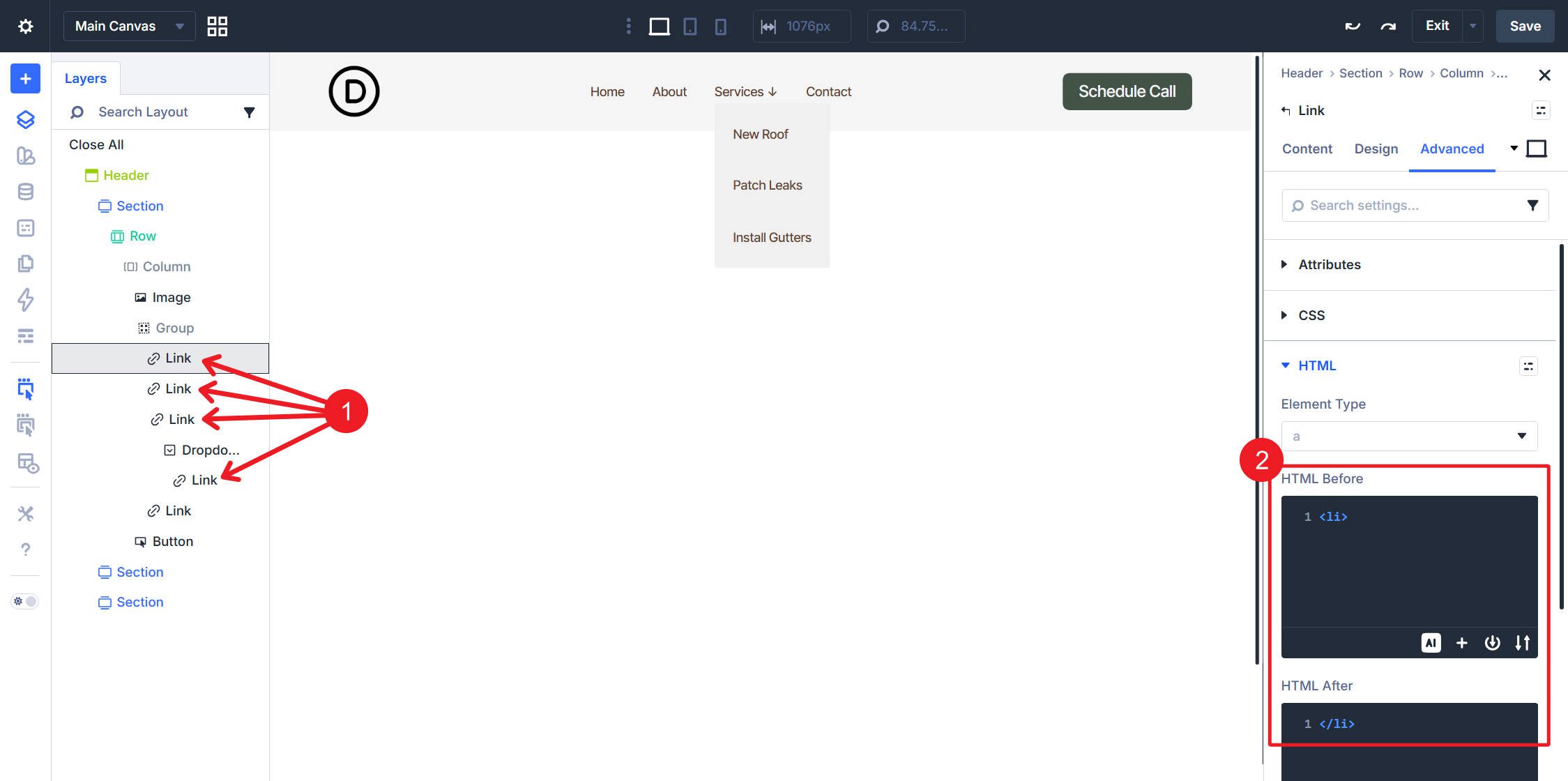Viewport: 1568px width, 781px height.
Task: Expand the Attributes section
Action: pos(1330,264)
